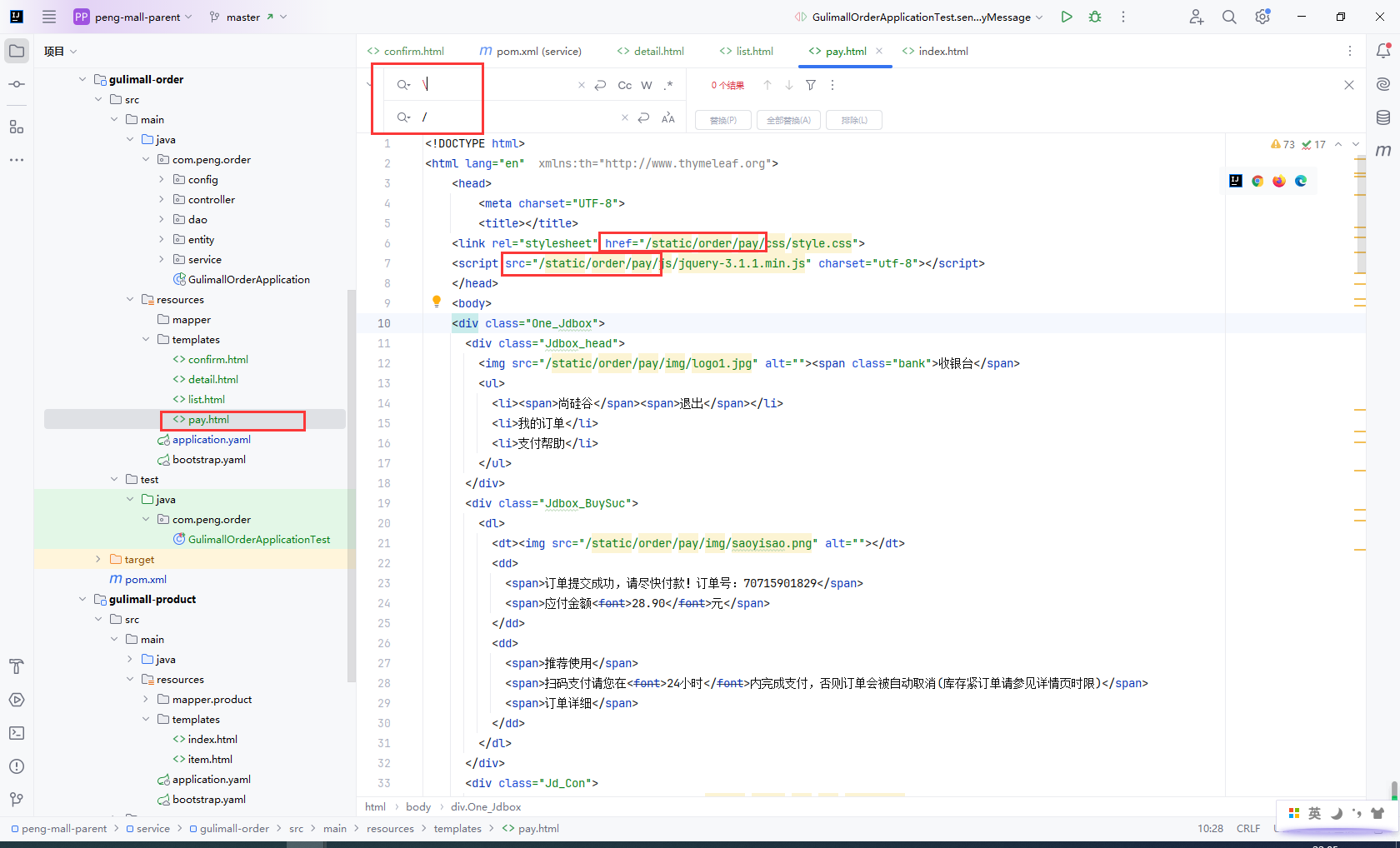
Task: Open the main hamburger menu
Action: [x=49, y=17]
